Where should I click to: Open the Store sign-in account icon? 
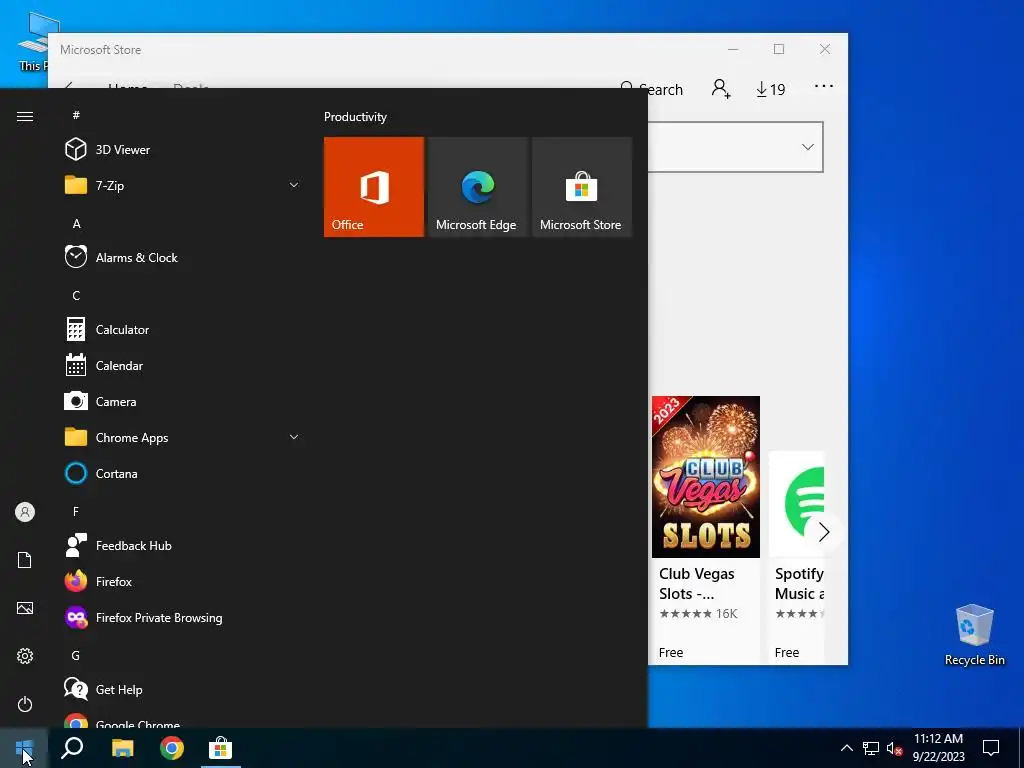tap(721, 88)
